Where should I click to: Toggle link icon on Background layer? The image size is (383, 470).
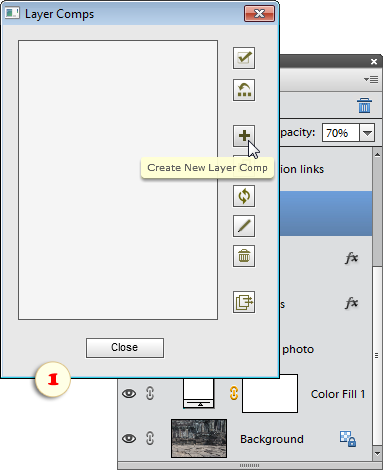point(150,438)
